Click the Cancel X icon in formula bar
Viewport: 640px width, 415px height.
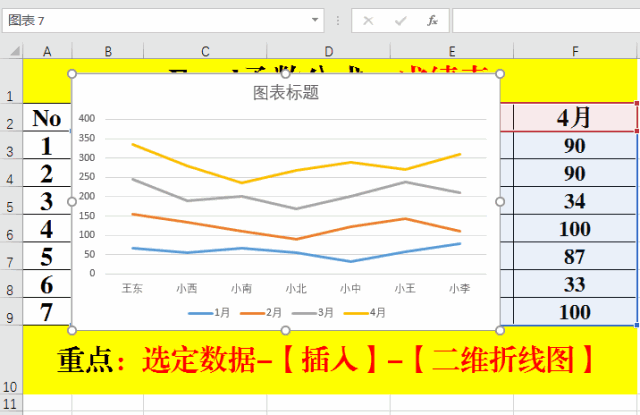click(368, 20)
